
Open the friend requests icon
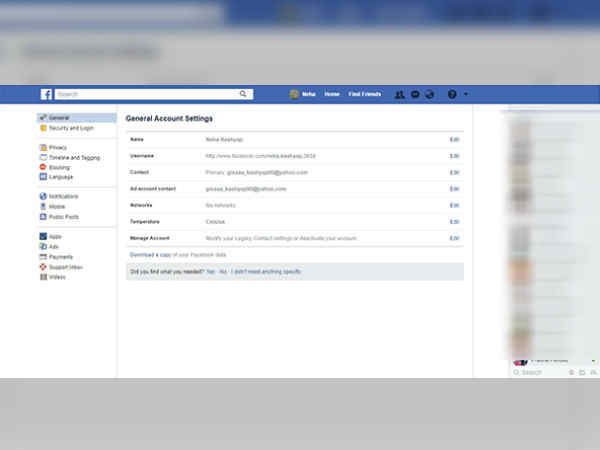tap(399, 94)
